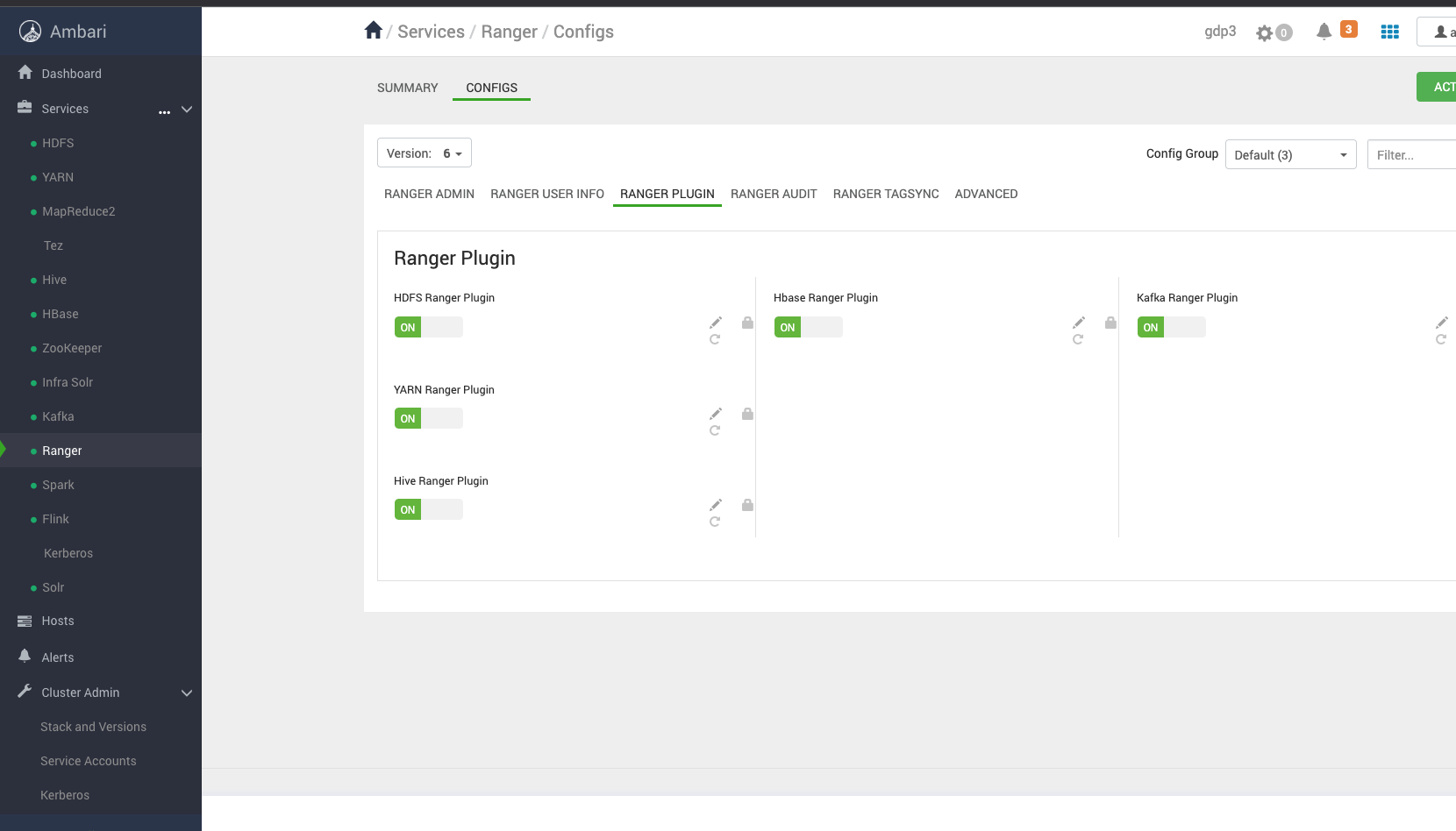Go to home via breadcrumb house icon
The width and height of the screenshot is (1456, 831).
point(374,31)
